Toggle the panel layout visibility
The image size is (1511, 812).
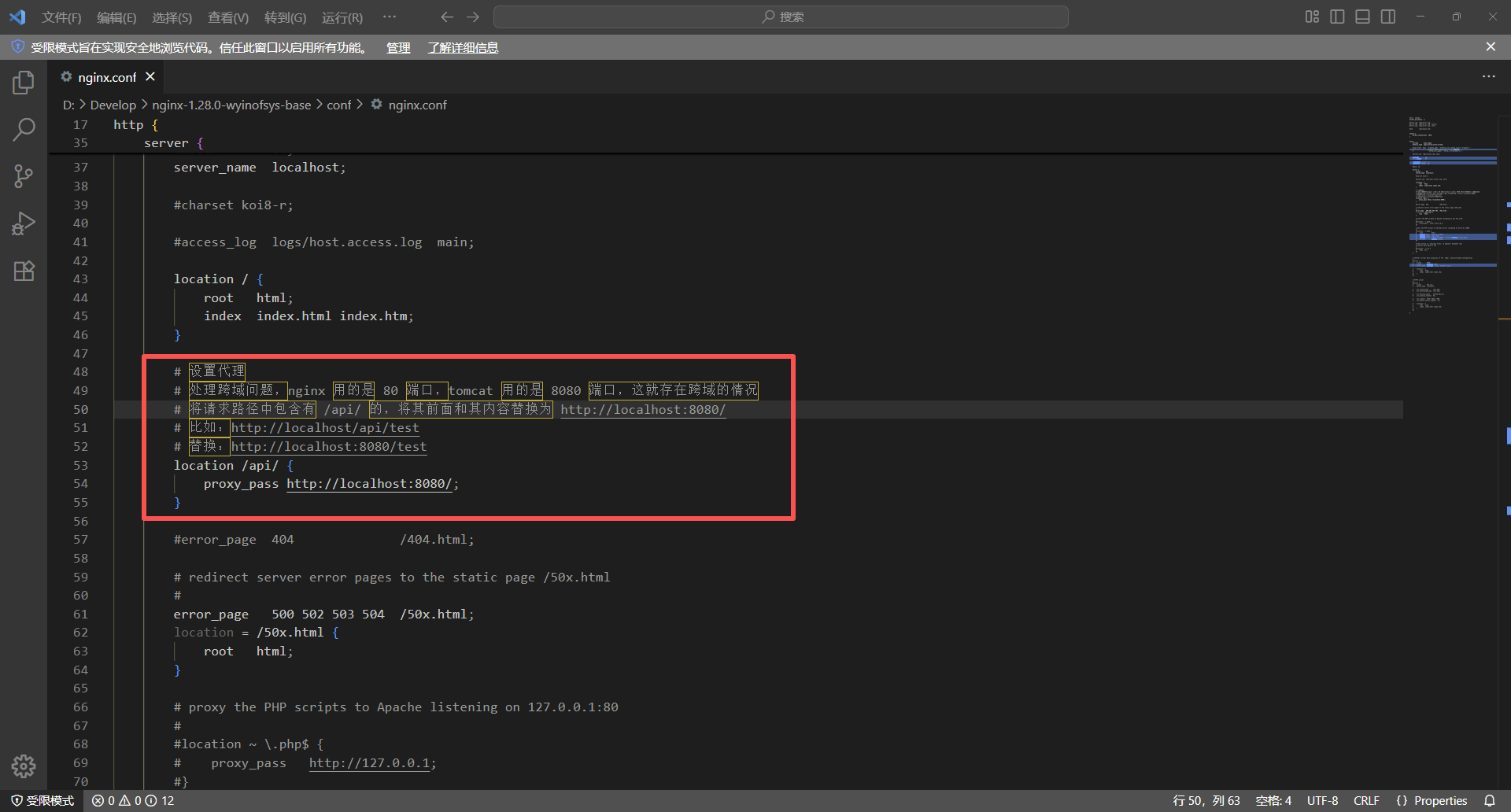(1362, 16)
